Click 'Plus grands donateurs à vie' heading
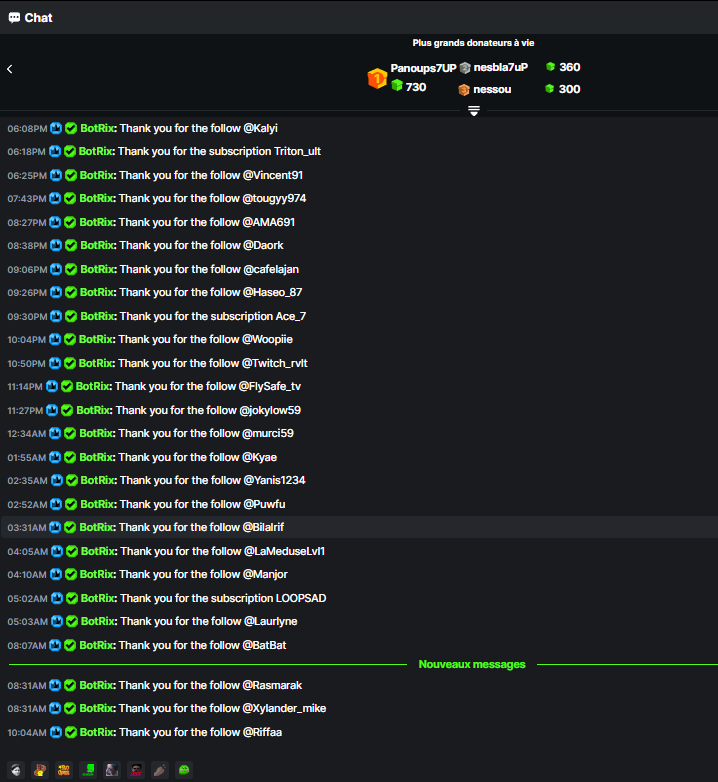 point(473,43)
